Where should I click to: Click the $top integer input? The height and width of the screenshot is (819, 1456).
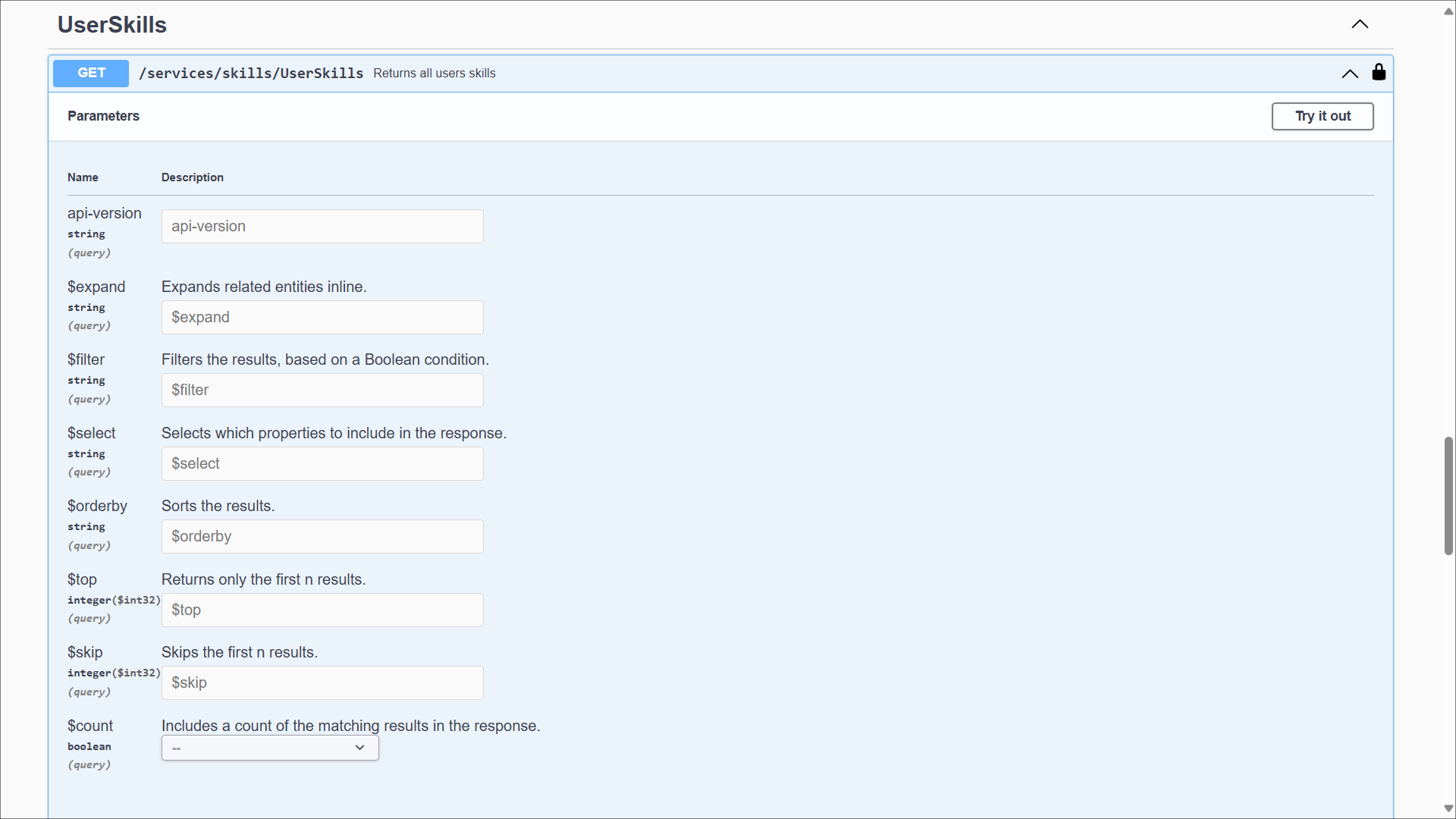322,610
